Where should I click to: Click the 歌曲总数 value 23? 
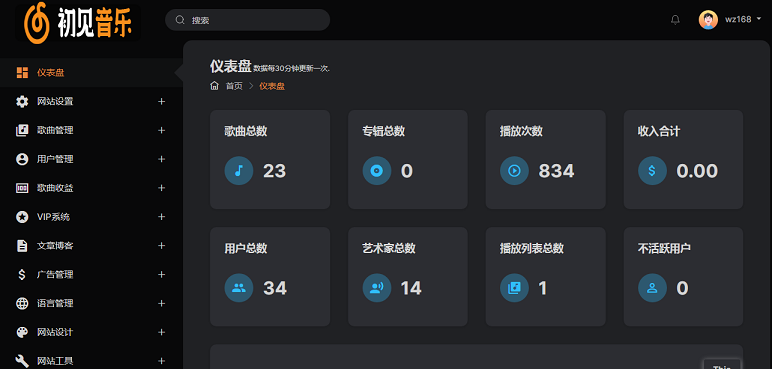coord(274,171)
